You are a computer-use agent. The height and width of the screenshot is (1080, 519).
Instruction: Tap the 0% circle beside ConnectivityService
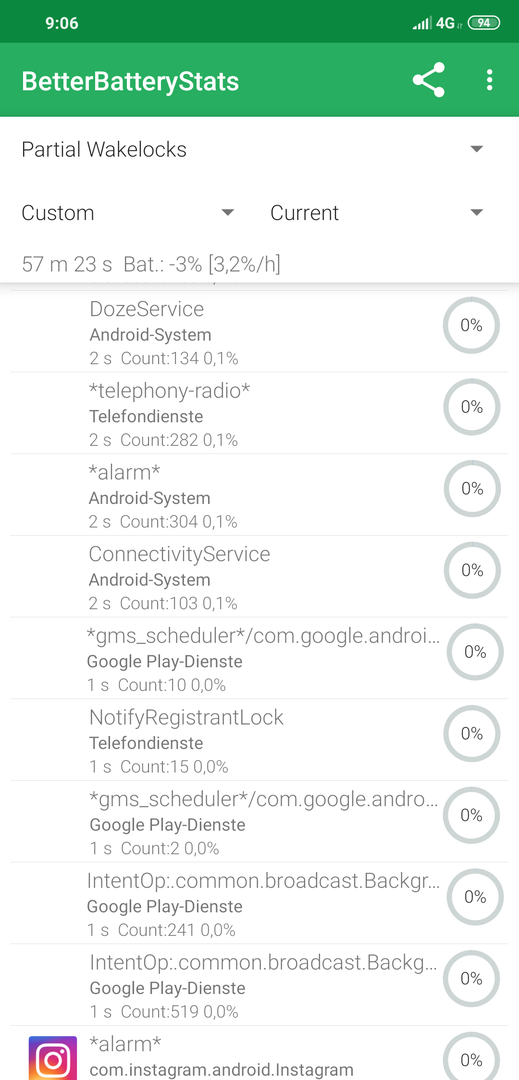pos(472,570)
